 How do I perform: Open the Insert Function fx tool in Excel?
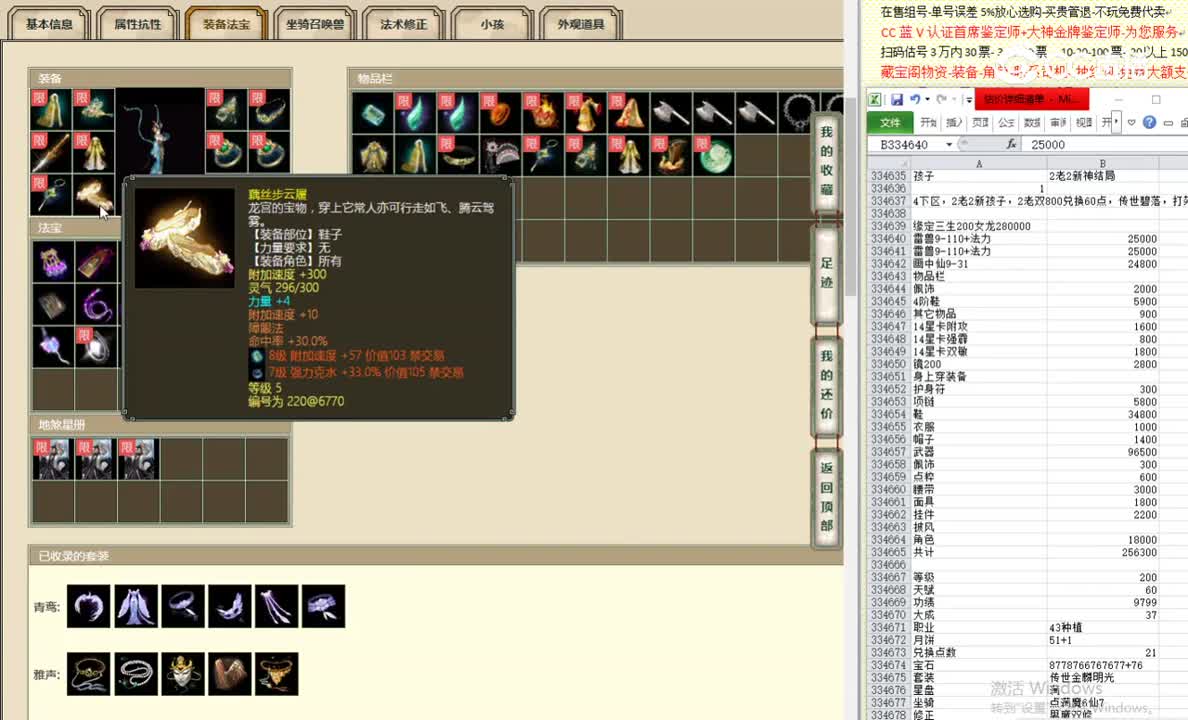(1011, 143)
